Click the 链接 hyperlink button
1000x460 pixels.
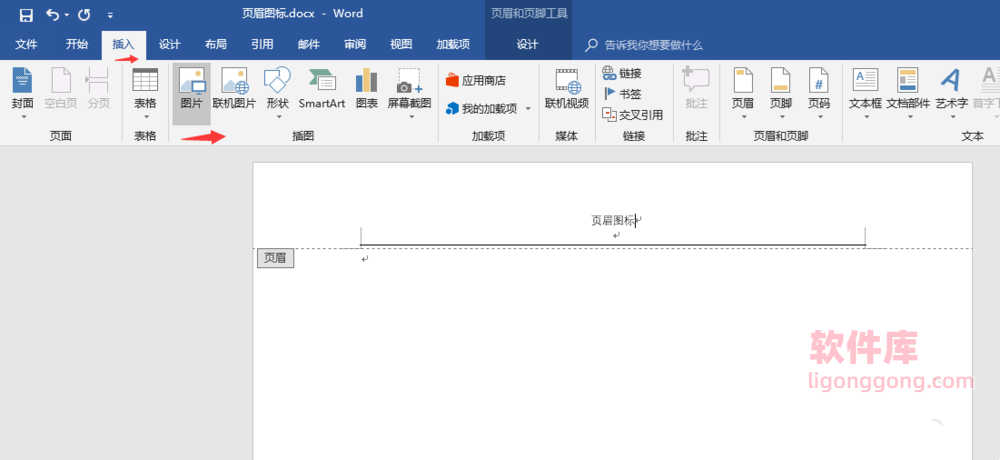click(622, 73)
